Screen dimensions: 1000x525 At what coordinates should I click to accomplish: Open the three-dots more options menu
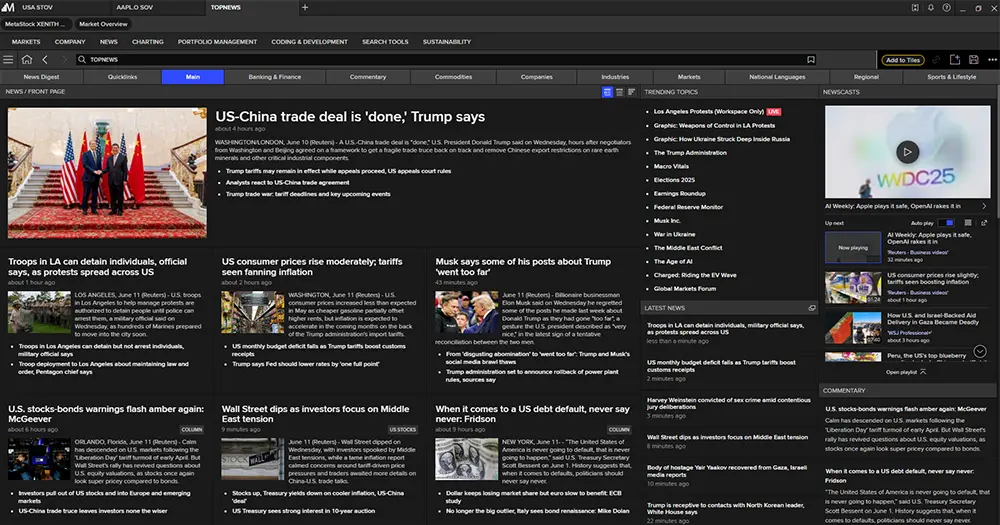pyautogui.click(x=990, y=60)
